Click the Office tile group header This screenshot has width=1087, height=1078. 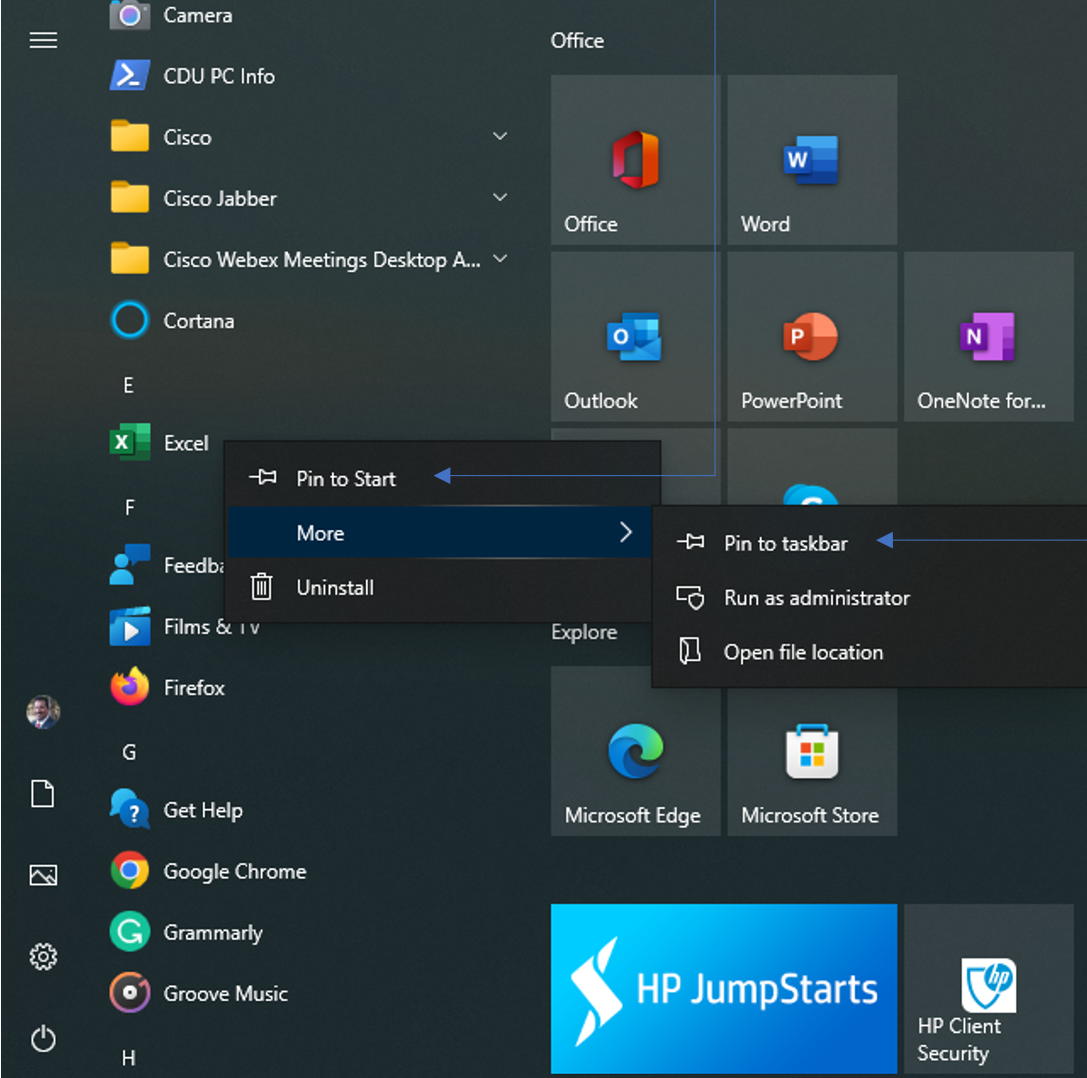coord(577,40)
